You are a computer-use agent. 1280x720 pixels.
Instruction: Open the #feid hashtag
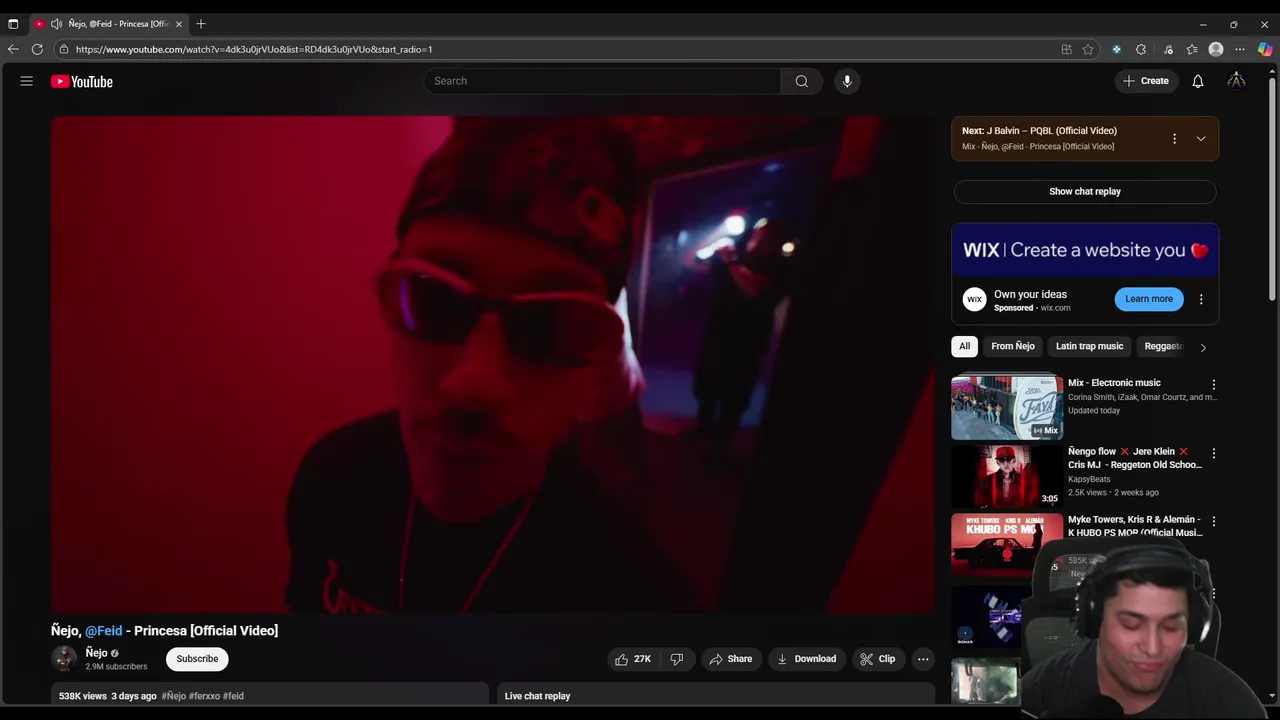pyautogui.click(x=233, y=696)
